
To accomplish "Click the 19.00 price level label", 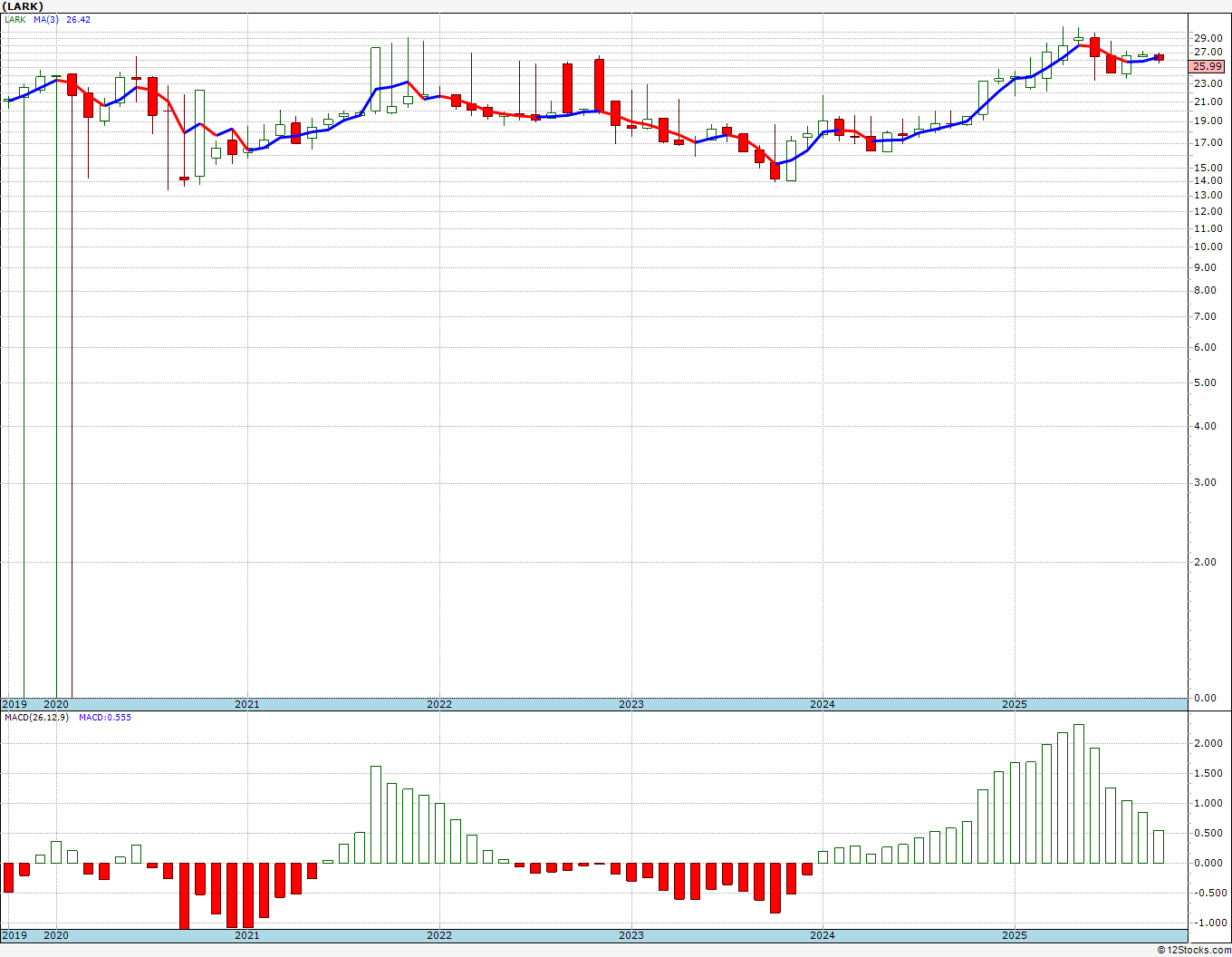I will (x=1208, y=121).
